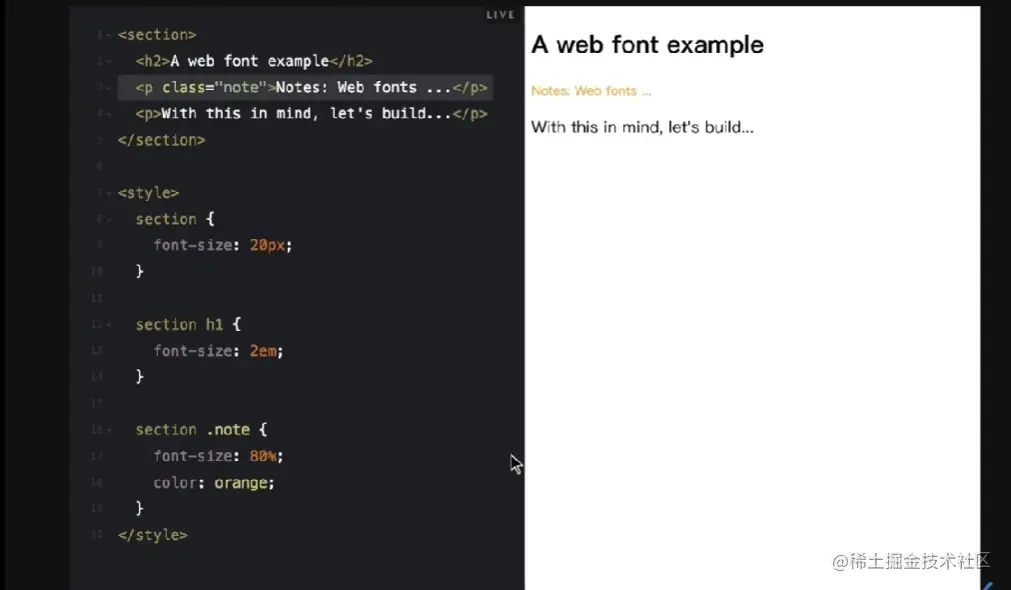
Task: Click the </style> closing tag
Action: [x=153, y=535]
